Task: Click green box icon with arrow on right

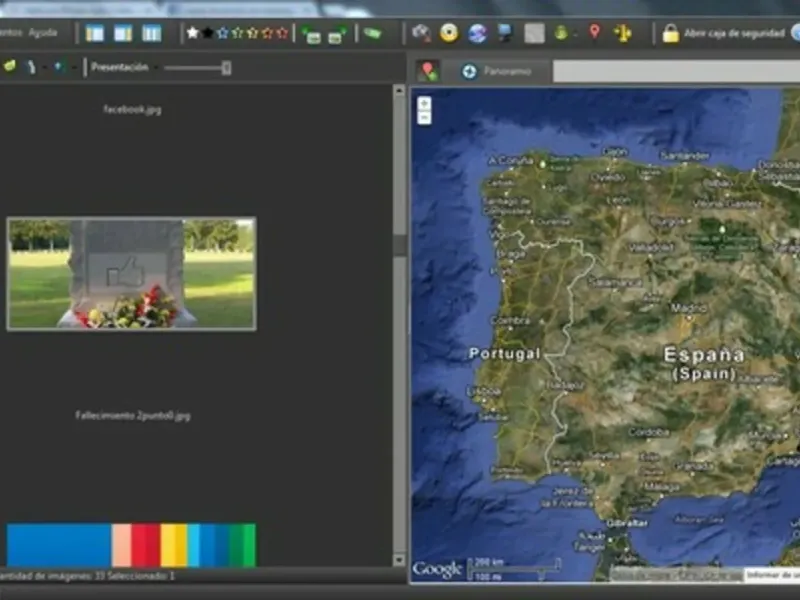Action: pos(337,35)
